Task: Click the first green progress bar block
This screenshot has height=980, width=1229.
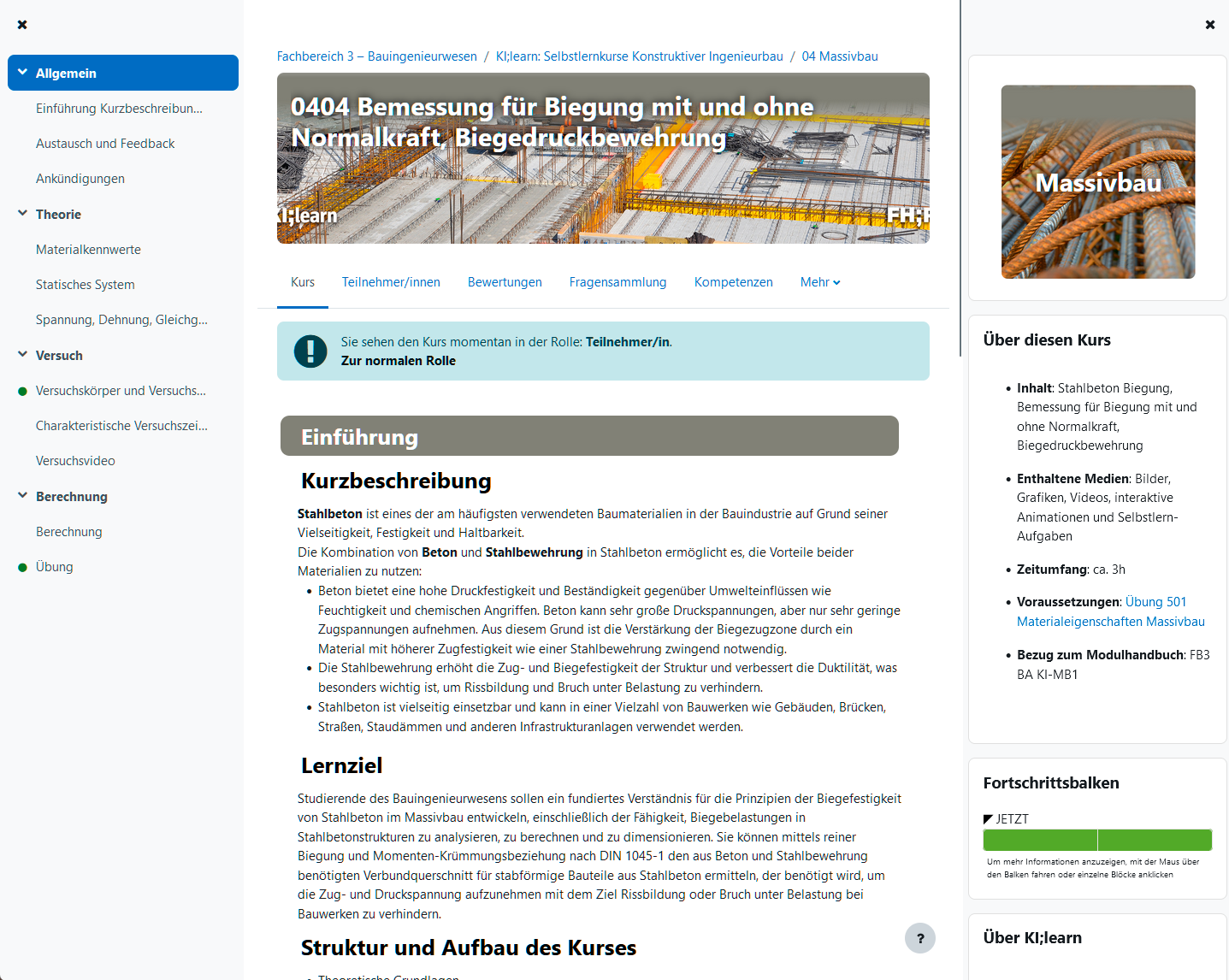Action: [x=1040, y=840]
